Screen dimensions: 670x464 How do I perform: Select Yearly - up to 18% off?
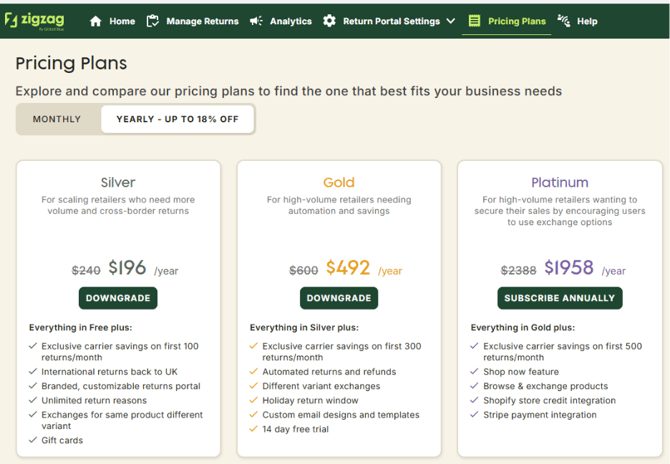coord(177,119)
